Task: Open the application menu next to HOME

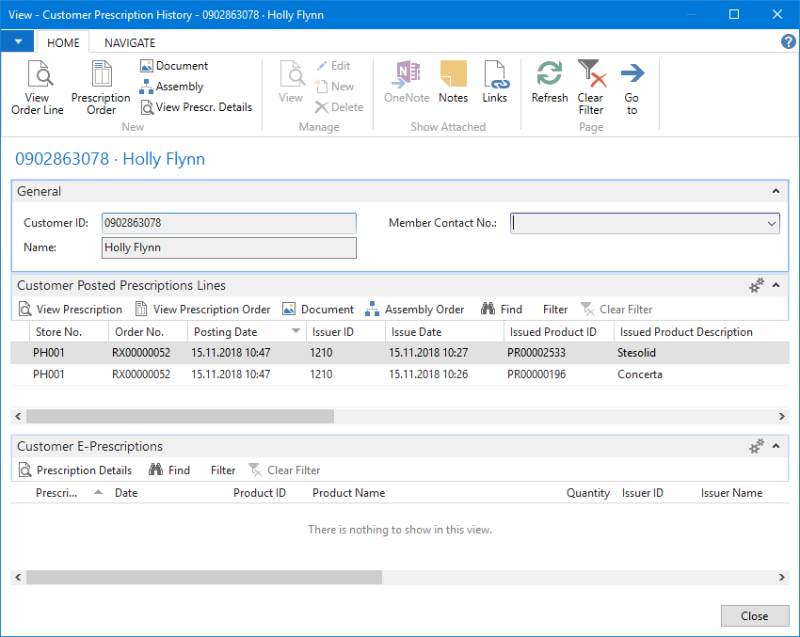Action: click(17, 40)
